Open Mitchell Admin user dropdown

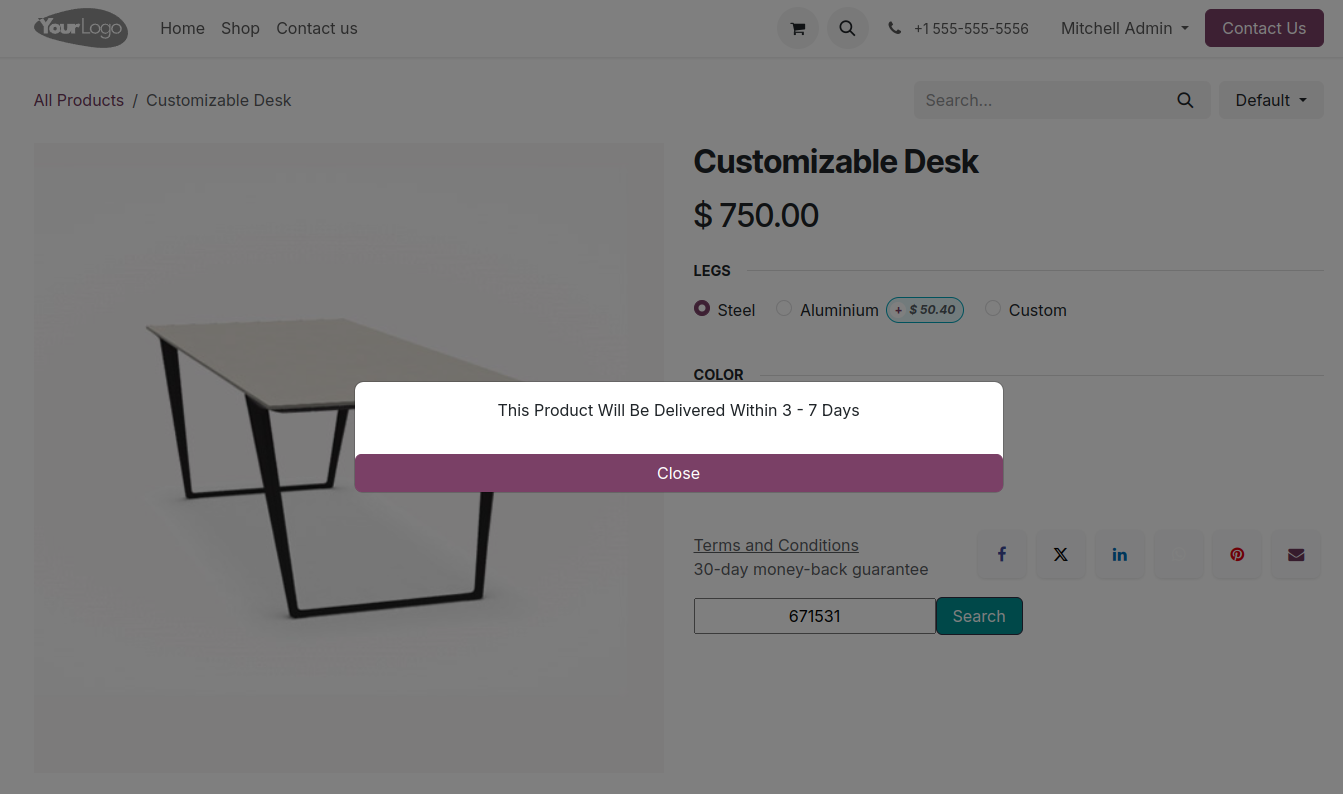point(1125,28)
